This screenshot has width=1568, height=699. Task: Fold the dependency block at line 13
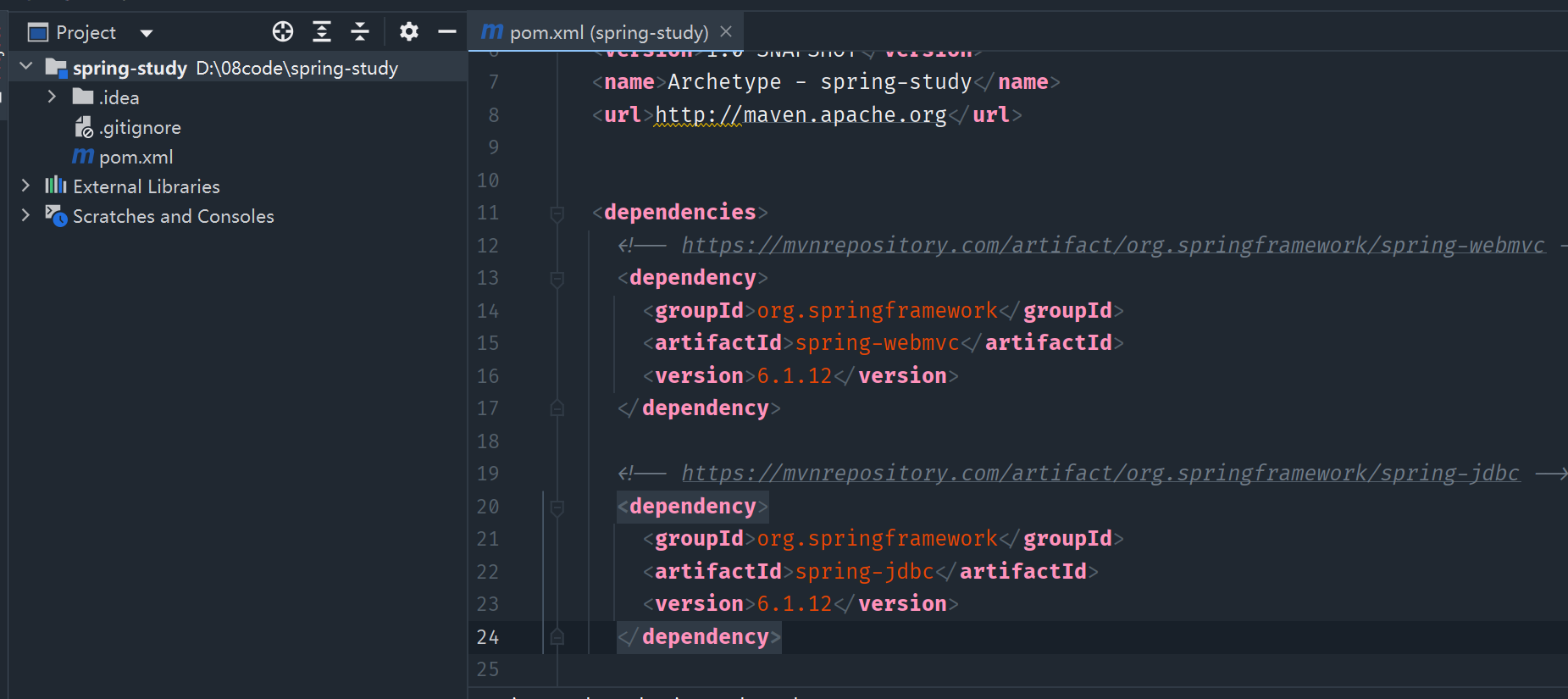pos(557,279)
